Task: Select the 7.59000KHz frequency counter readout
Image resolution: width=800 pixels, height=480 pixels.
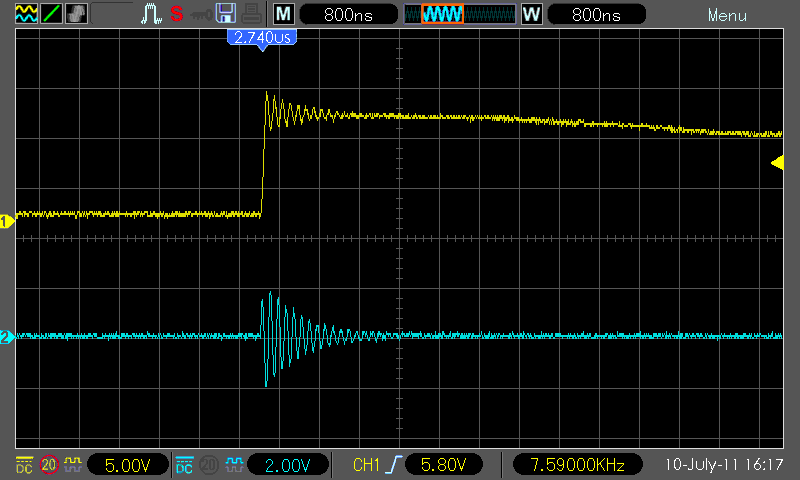Action: point(578,465)
